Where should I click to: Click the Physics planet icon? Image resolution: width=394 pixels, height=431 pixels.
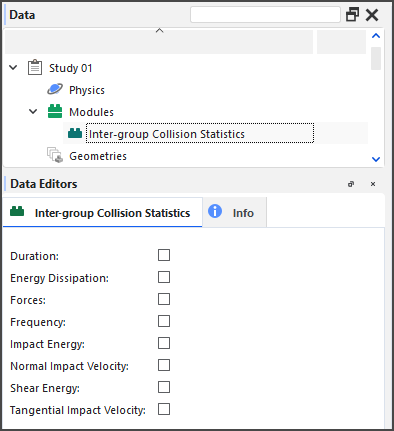[55, 89]
